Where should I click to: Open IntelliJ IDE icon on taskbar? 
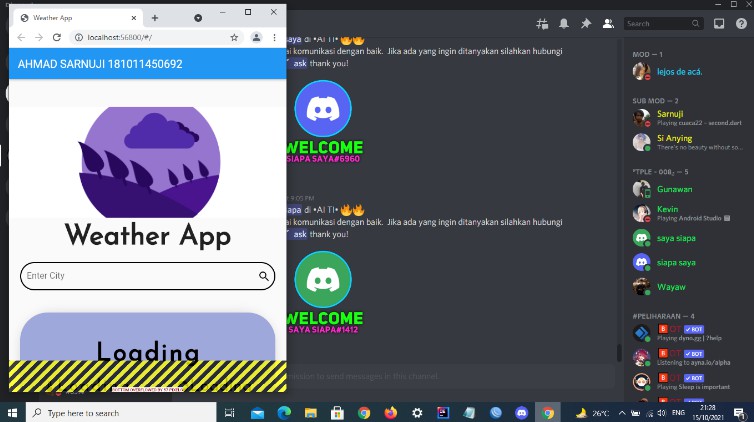point(443,413)
